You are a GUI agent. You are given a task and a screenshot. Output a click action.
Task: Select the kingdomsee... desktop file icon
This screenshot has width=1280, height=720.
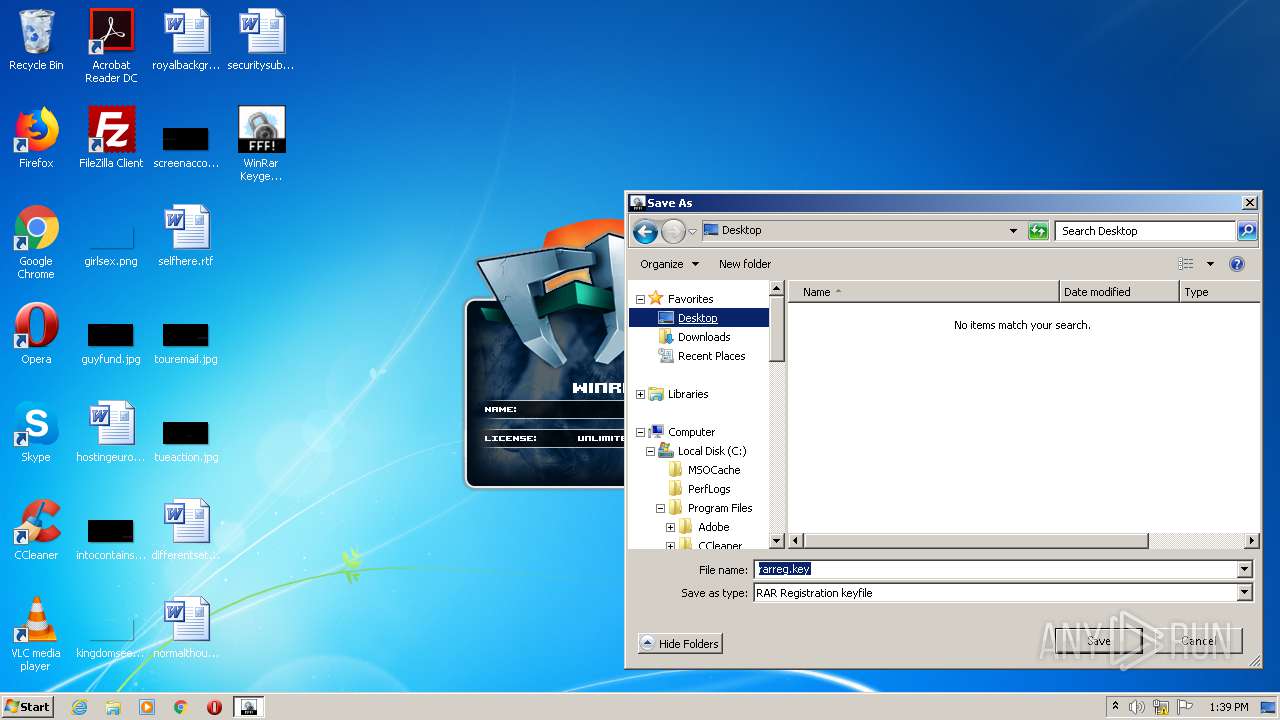click(x=111, y=635)
